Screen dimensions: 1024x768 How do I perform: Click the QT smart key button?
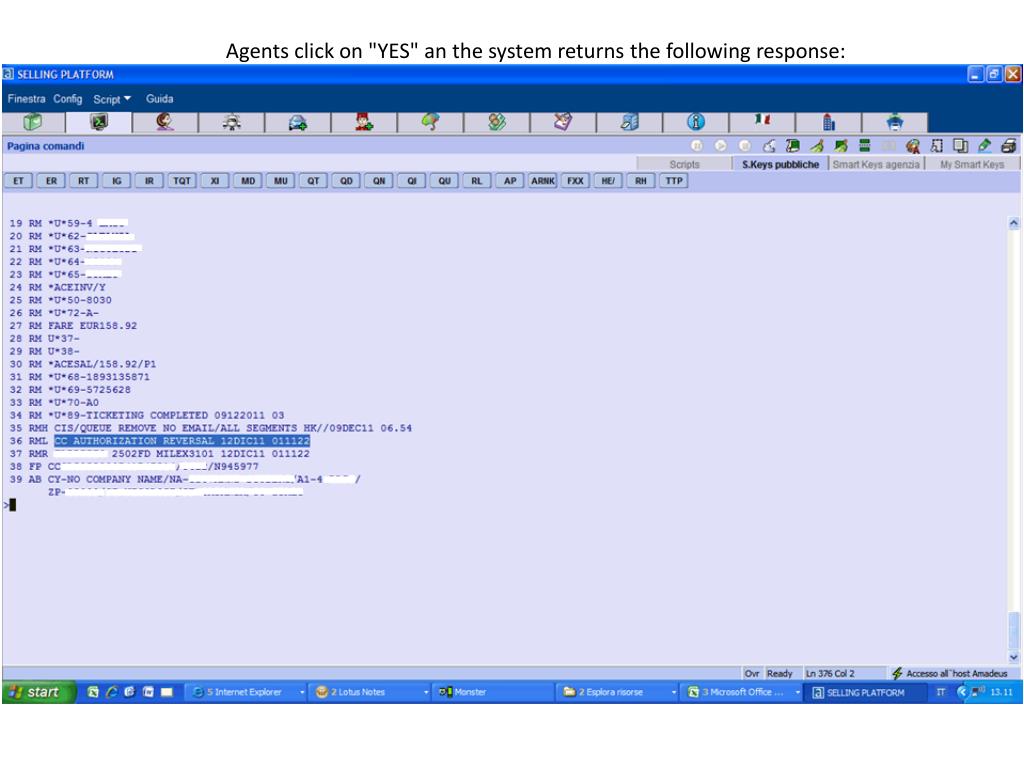[313, 181]
